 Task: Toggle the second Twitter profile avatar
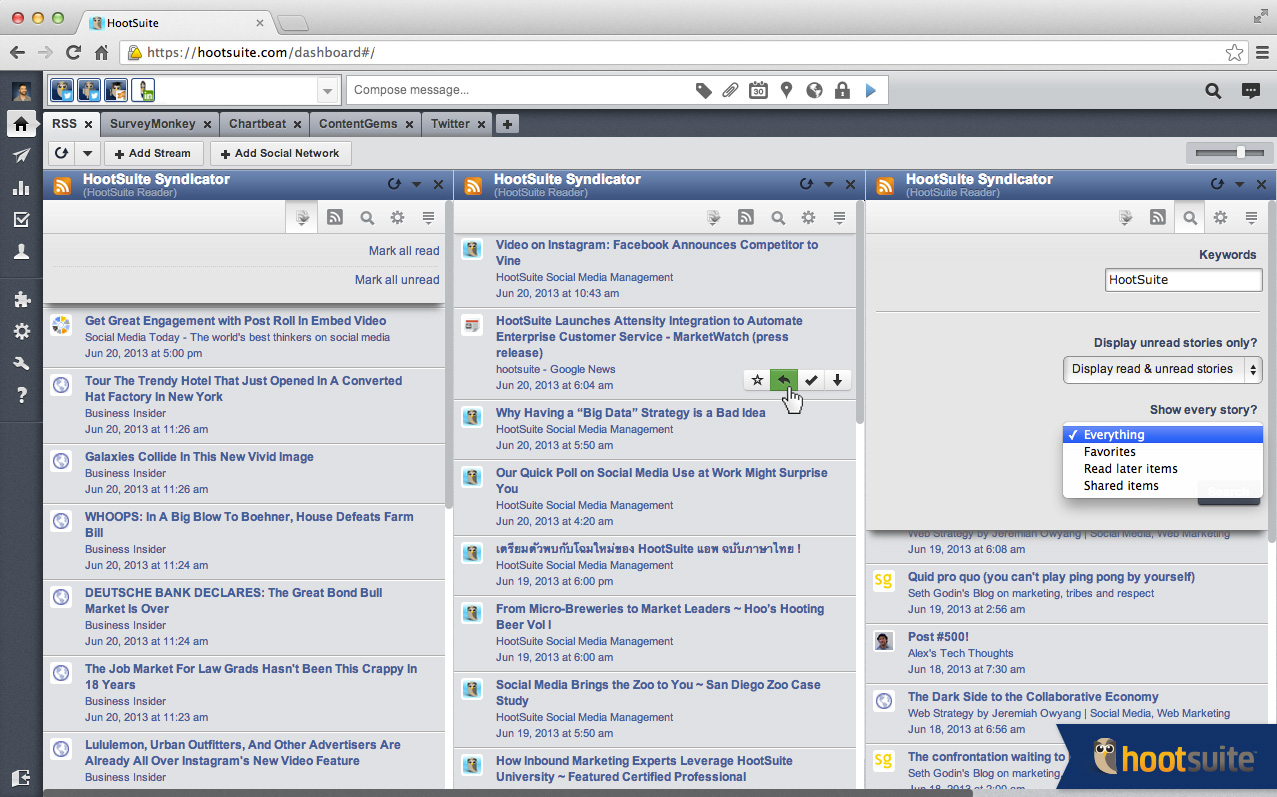(x=88, y=90)
